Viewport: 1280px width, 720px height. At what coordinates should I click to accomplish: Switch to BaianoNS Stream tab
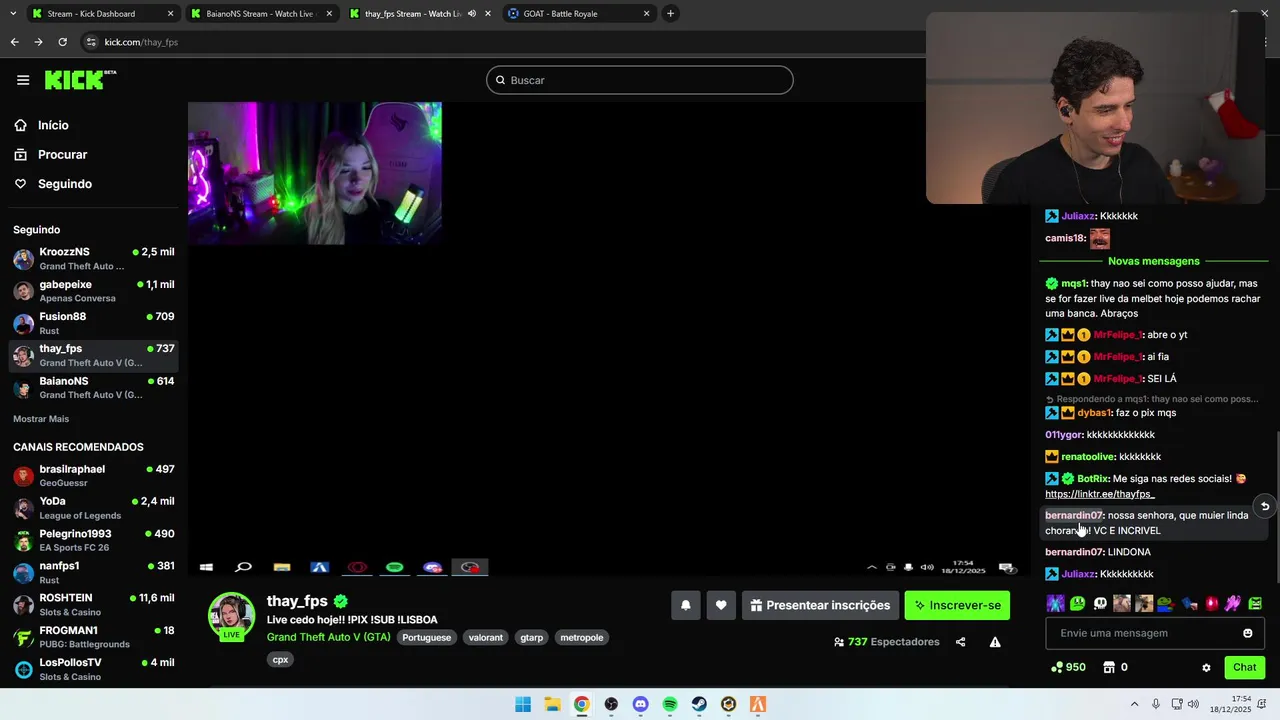pos(260,14)
